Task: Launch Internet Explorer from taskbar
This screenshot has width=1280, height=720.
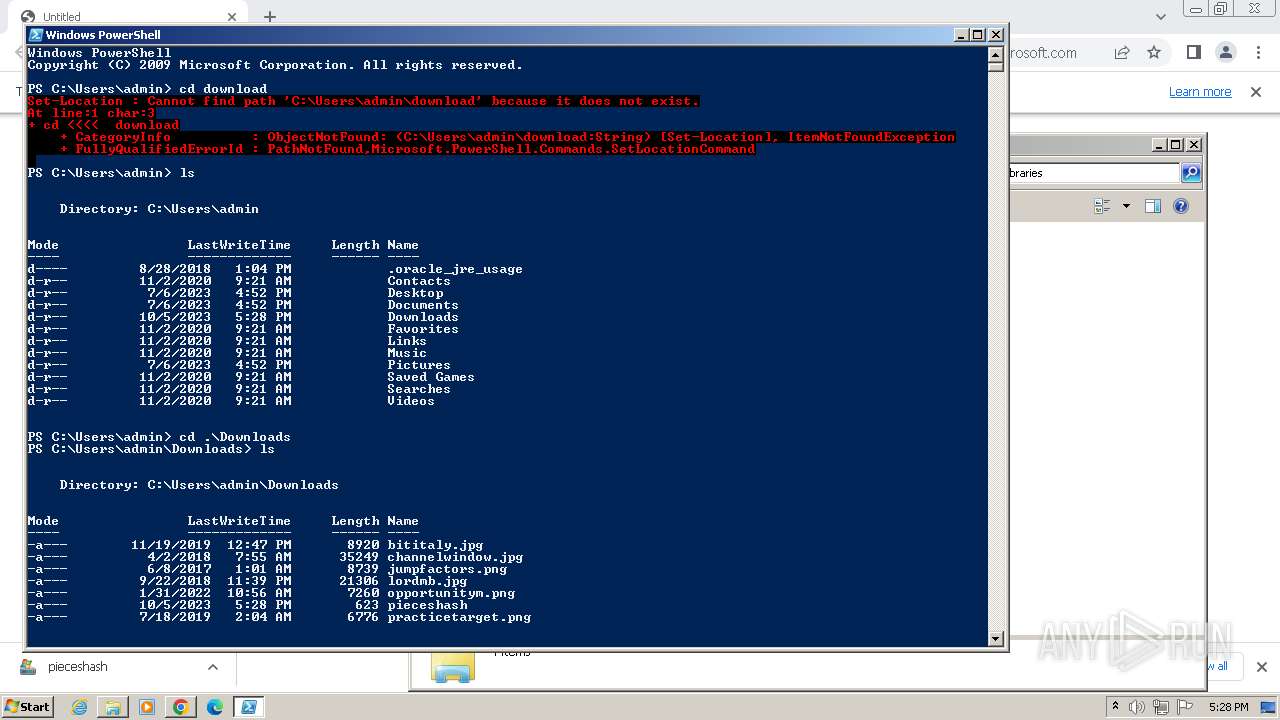Action: click(x=79, y=707)
